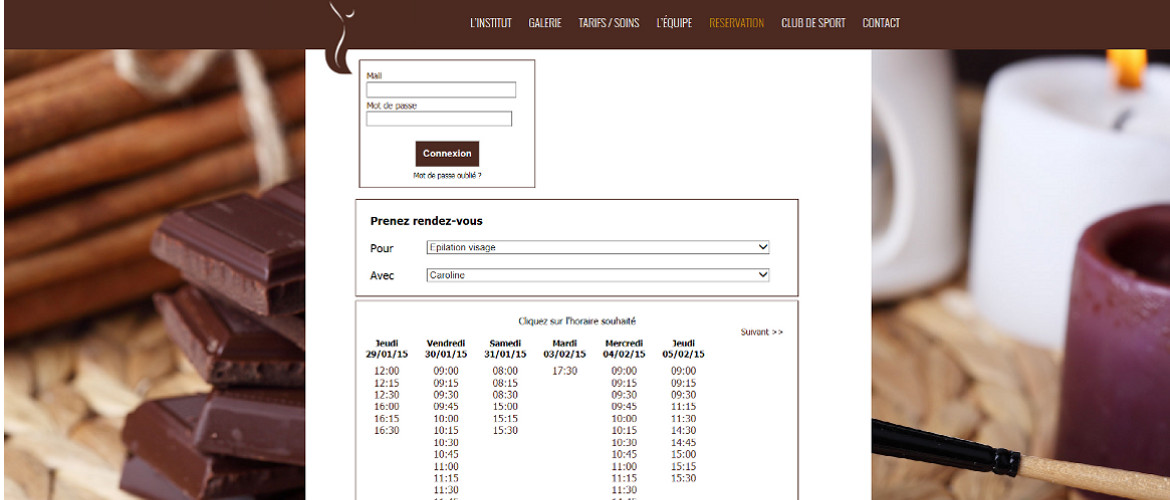Book Jeudi 29/01/15 at 12:30

click(x=387, y=395)
